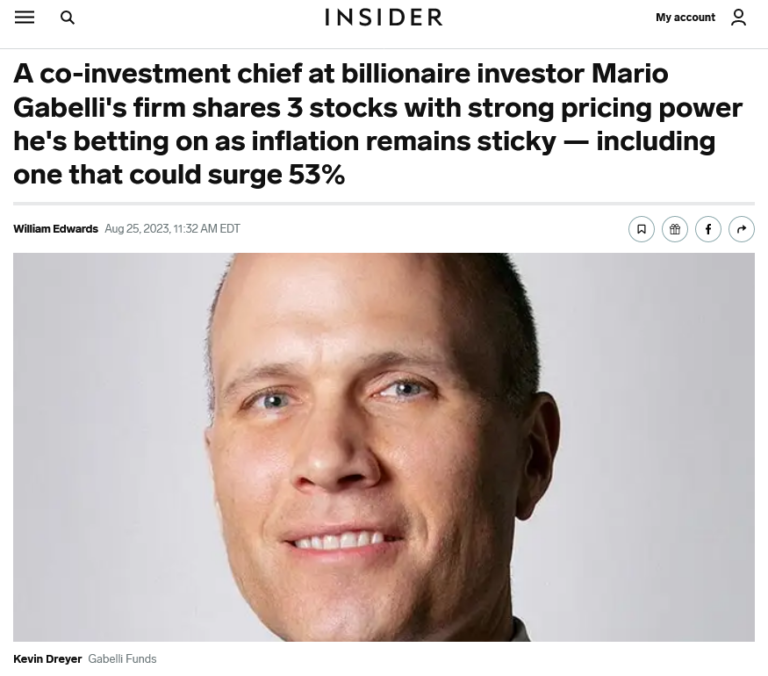Screen dimensions: 768x676
Task: Open the article's hero photo
Action: pos(384,446)
